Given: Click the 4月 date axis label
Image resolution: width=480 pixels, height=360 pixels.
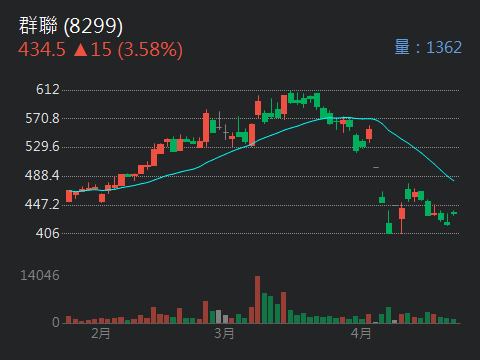Looking at the screenshot, I should (361, 333).
